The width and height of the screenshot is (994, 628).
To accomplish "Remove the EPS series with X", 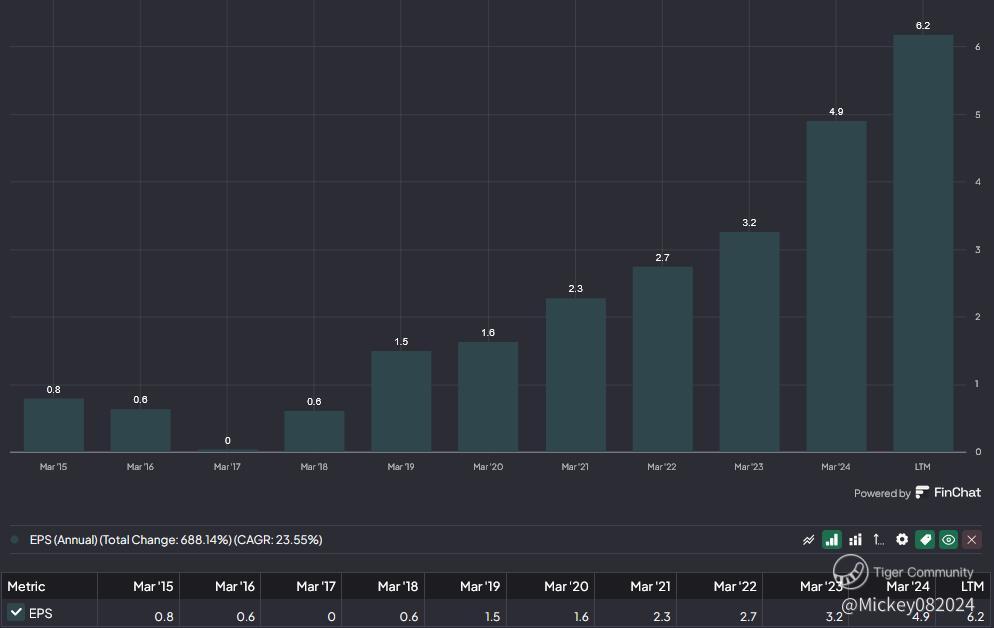I will (972, 540).
